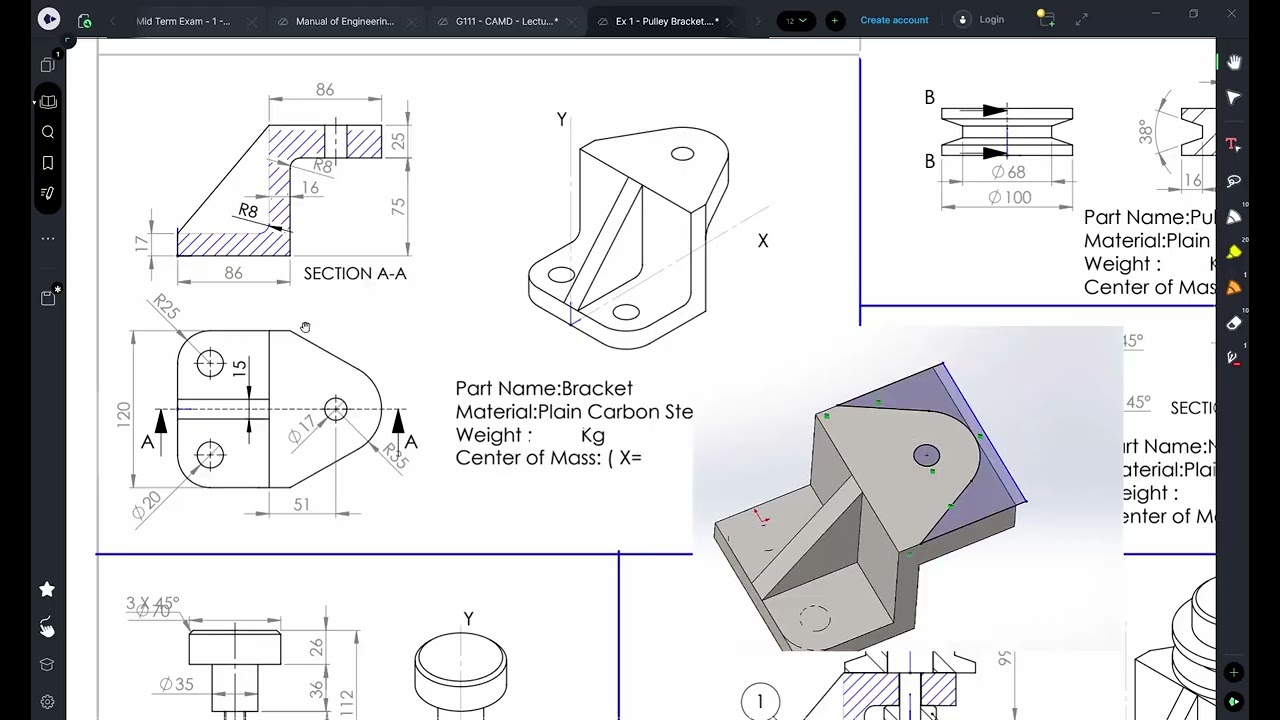The image size is (1280, 720).
Task: Switch to Mid Term Exam tab
Action: point(183,21)
